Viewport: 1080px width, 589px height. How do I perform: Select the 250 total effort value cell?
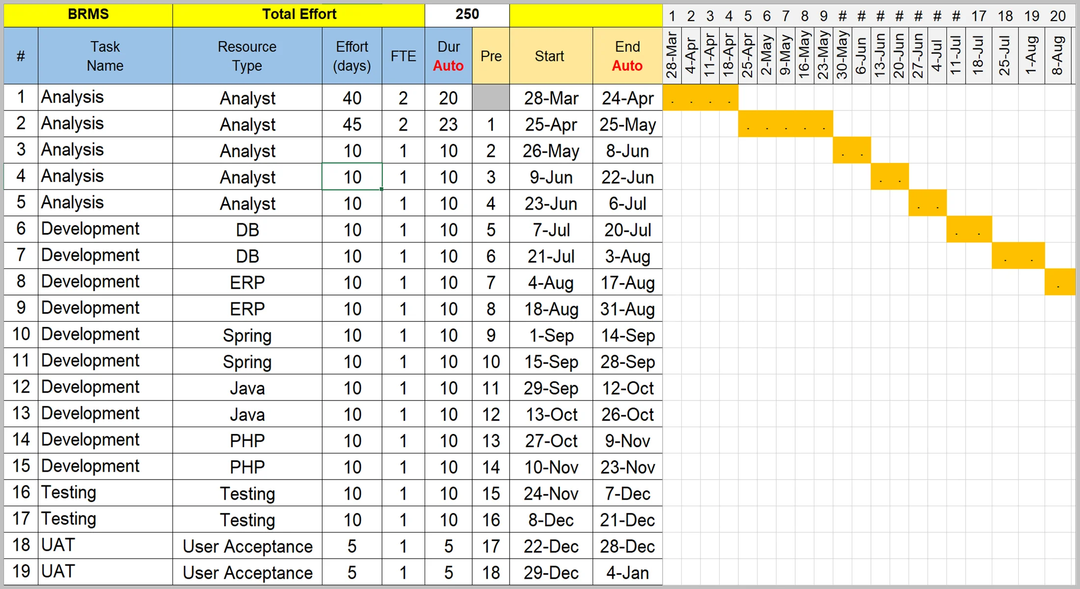coord(466,14)
